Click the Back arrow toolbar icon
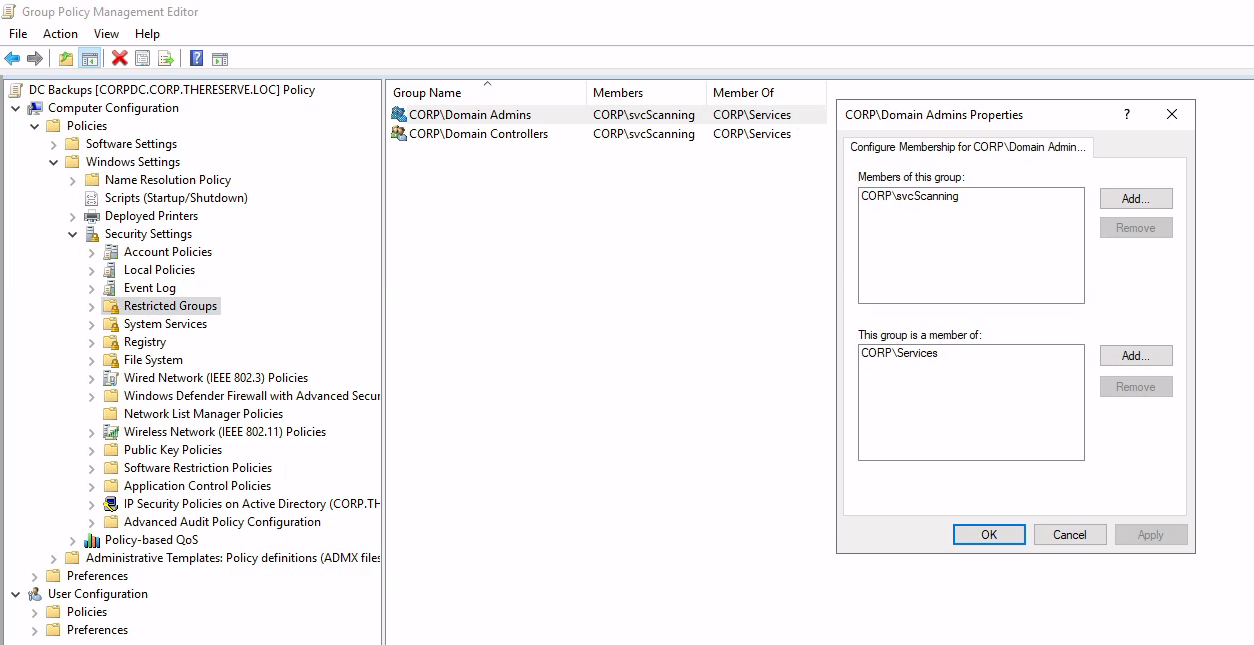 pos(12,59)
